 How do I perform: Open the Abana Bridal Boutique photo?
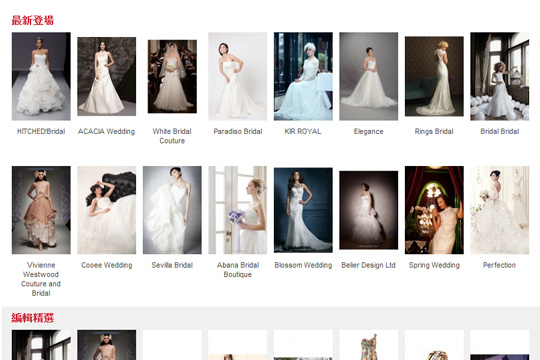238,210
